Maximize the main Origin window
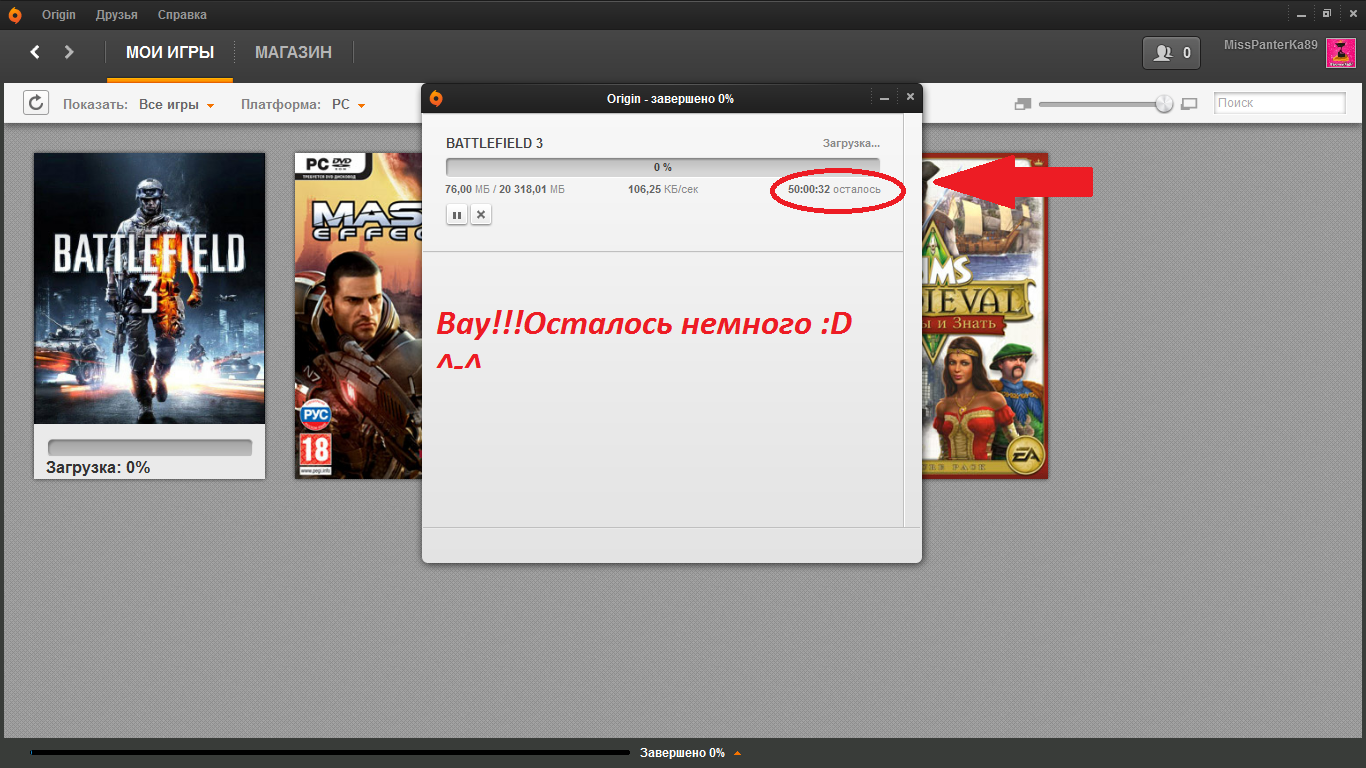The width and height of the screenshot is (1366, 768). 1327,14
